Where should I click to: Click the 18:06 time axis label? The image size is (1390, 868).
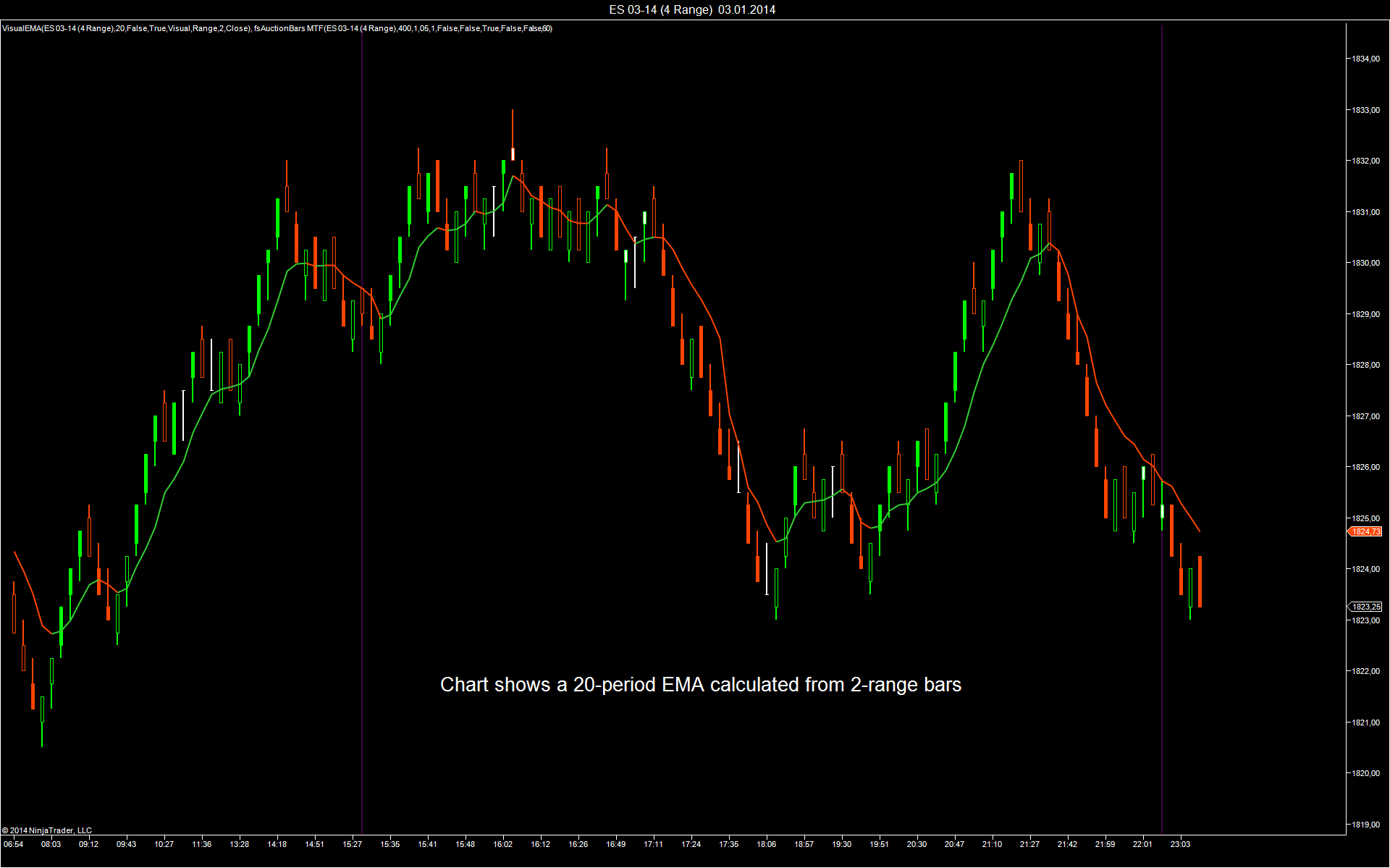(x=766, y=844)
